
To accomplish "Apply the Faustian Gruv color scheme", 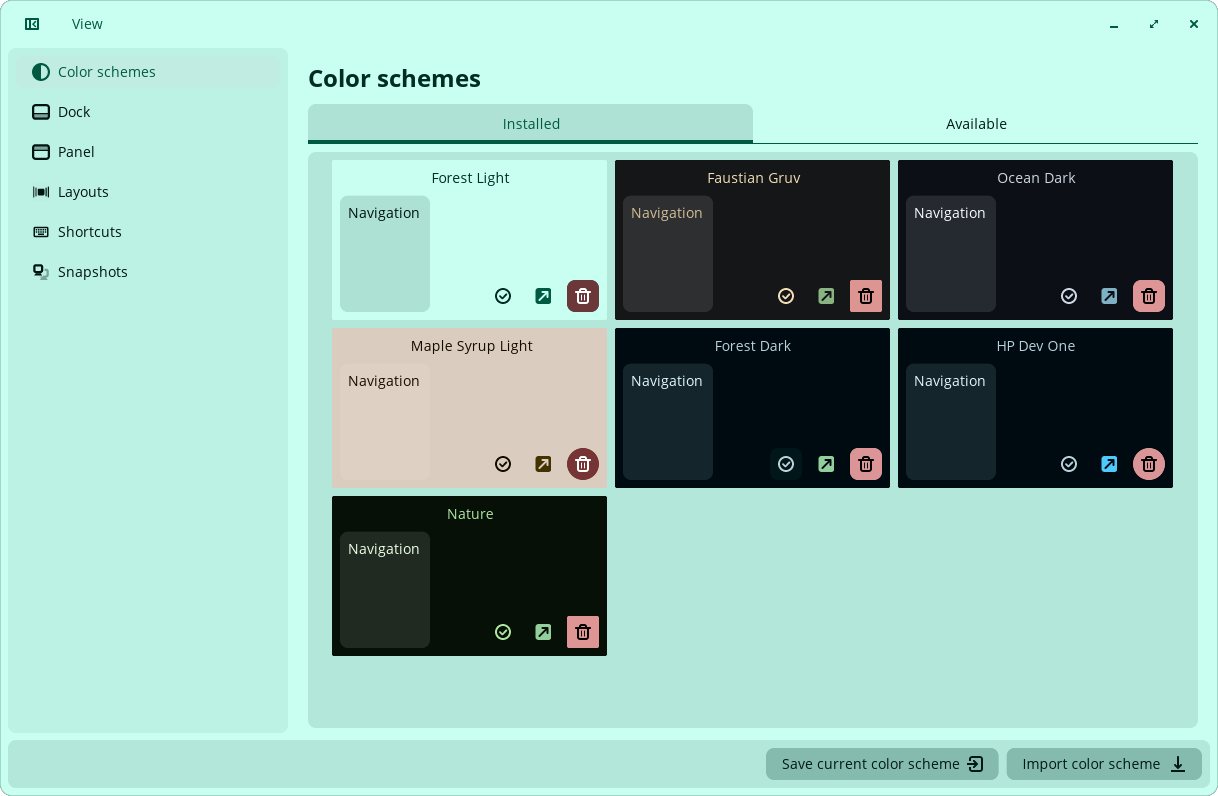I will 786,296.
